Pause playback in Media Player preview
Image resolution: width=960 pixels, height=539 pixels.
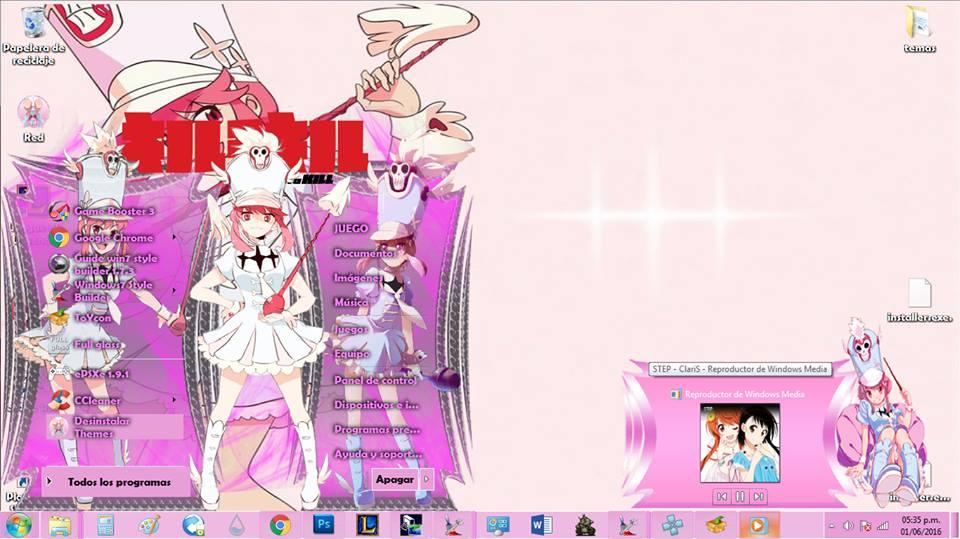click(x=740, y=496)
